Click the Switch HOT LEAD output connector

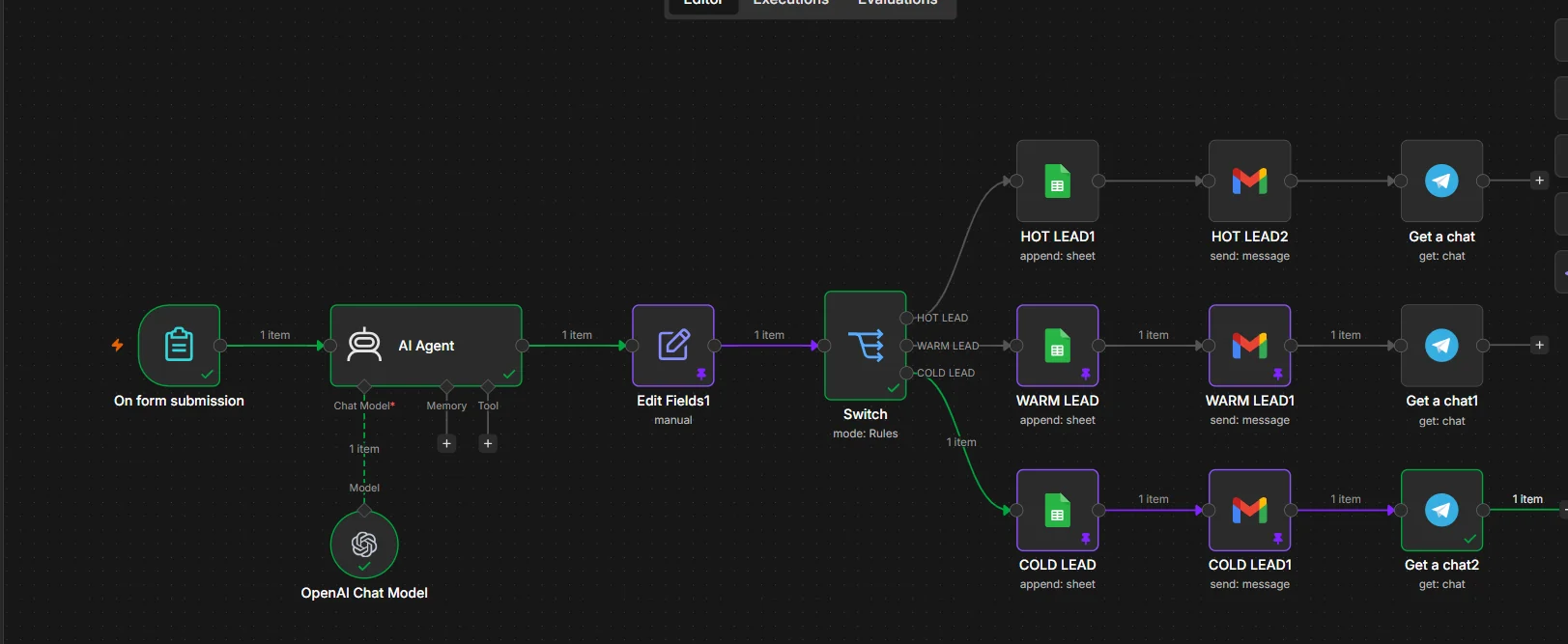coord(906,318)
